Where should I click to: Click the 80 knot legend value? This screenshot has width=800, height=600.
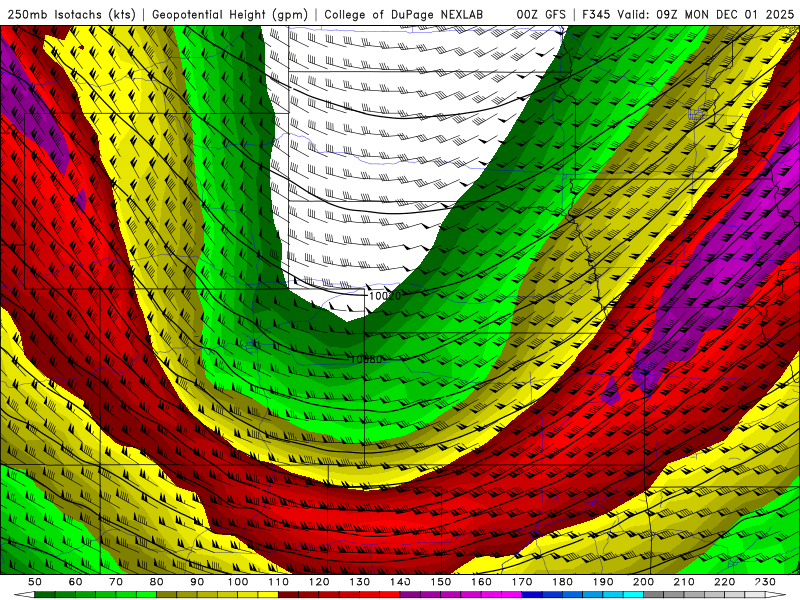(157, 582)
